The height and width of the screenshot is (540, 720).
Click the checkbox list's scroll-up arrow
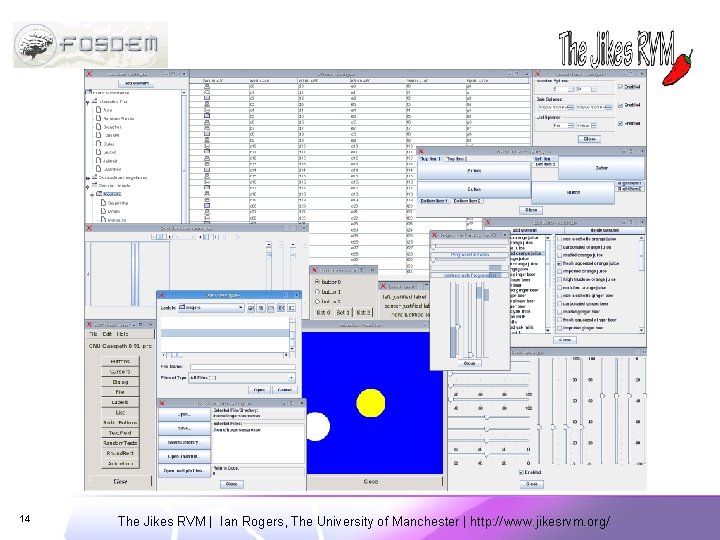pos(641,238)
